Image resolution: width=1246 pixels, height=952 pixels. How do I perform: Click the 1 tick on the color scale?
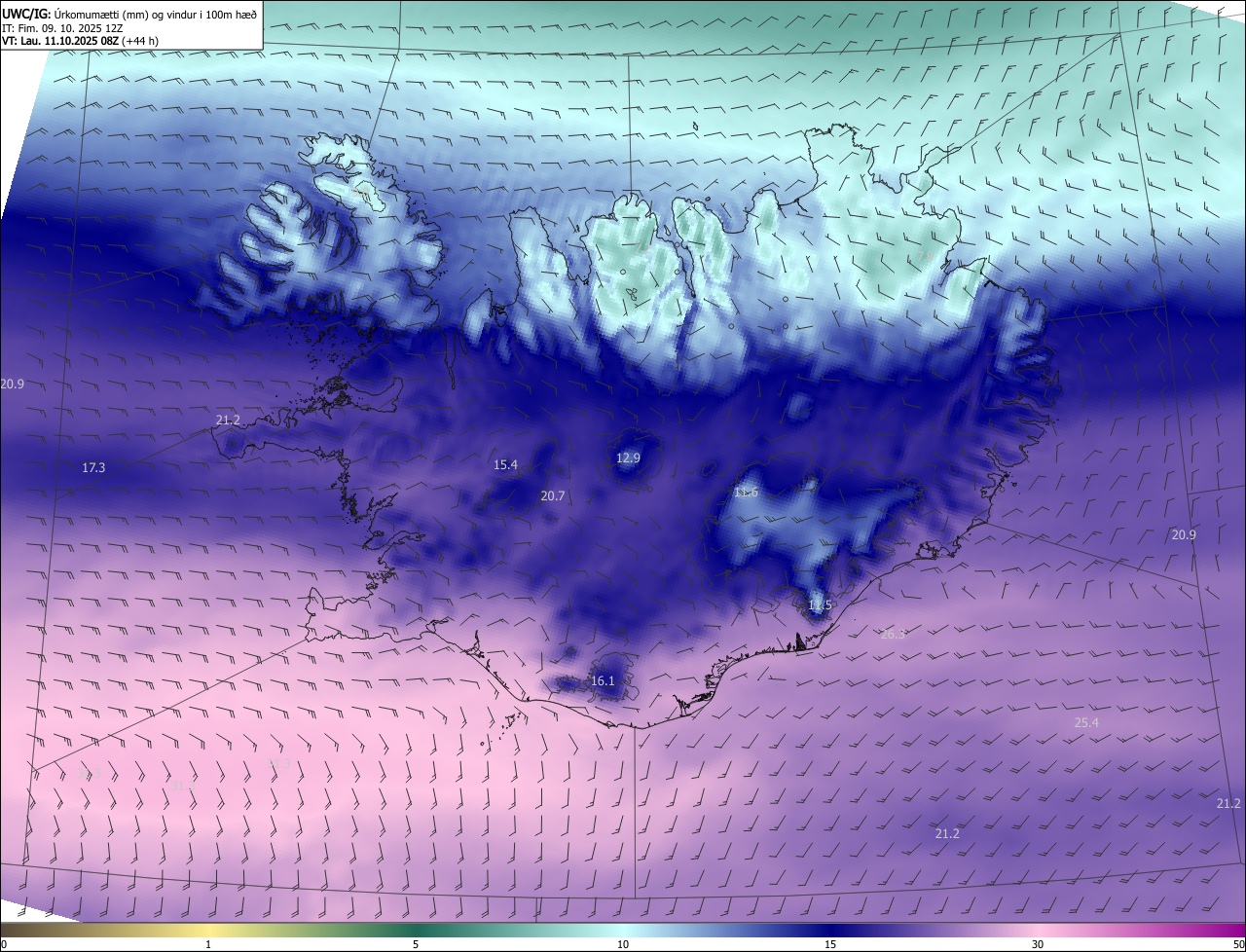pos(208,944)
